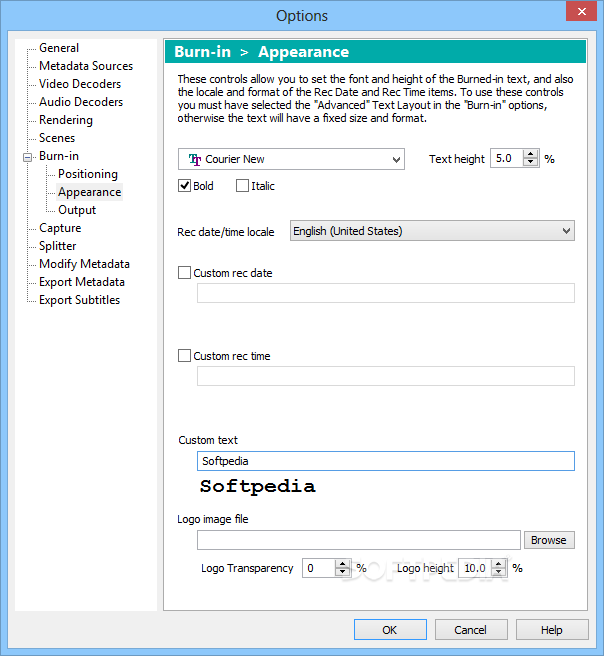Image resolution: width=604 pixels, height=656 pixels.
Task: Decrease Logo Transparency with down arrow
Action: [x=343, y=572]
